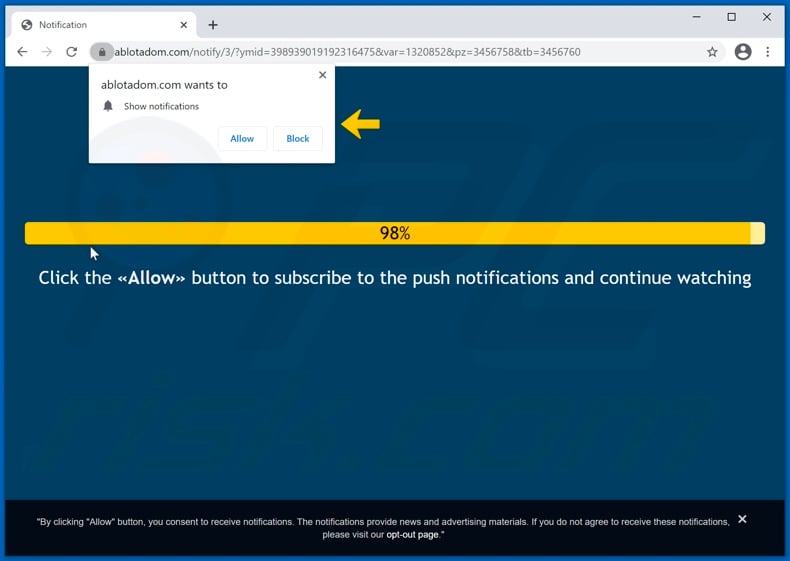The height and width of the screenshot is (561, 790).
Task: Open Chrome three-dot menu
Action: tap(767, 52)
